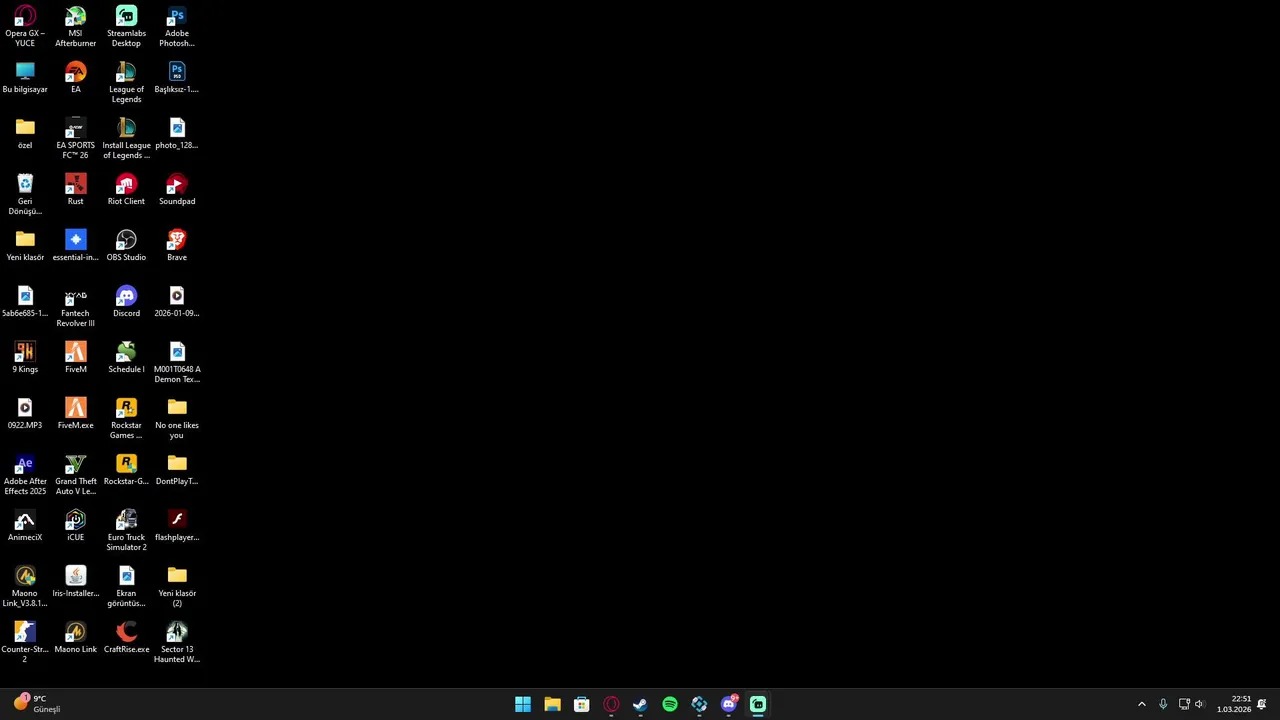1280x720 pixels.
Task: Select the Iris-Installer Java file
Action: coord(76,582)
